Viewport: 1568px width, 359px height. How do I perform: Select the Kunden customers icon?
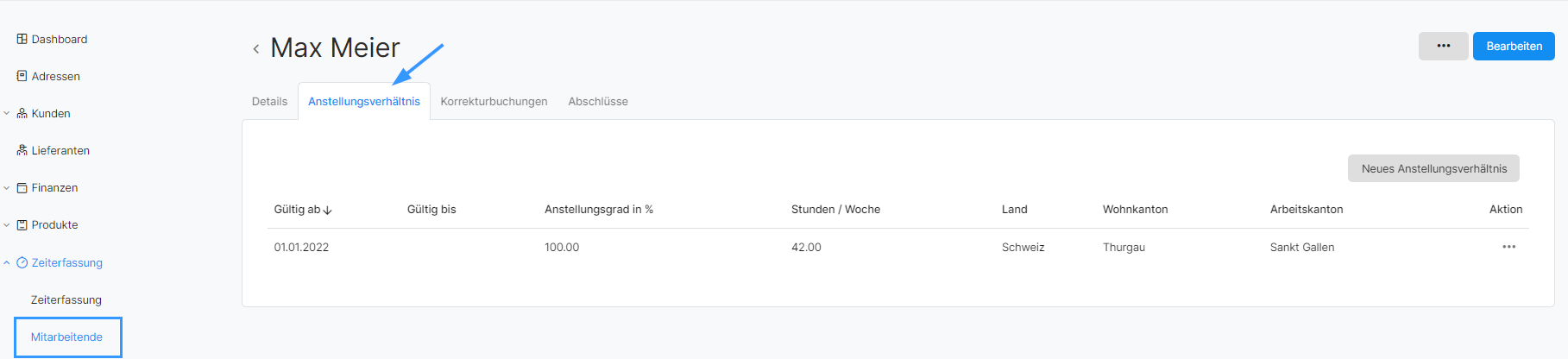[x=22, y=113]
